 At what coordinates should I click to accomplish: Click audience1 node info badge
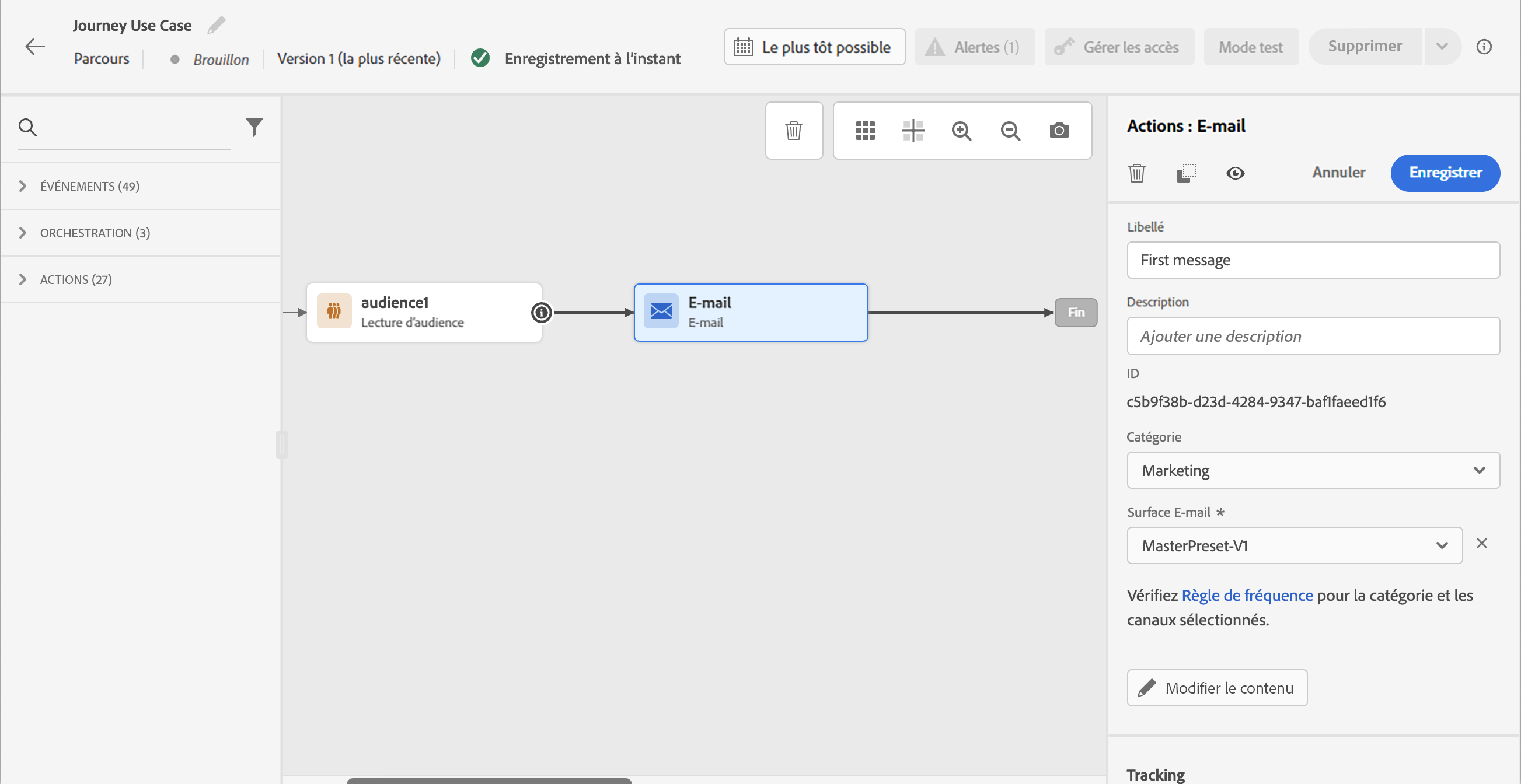point(541,313)
